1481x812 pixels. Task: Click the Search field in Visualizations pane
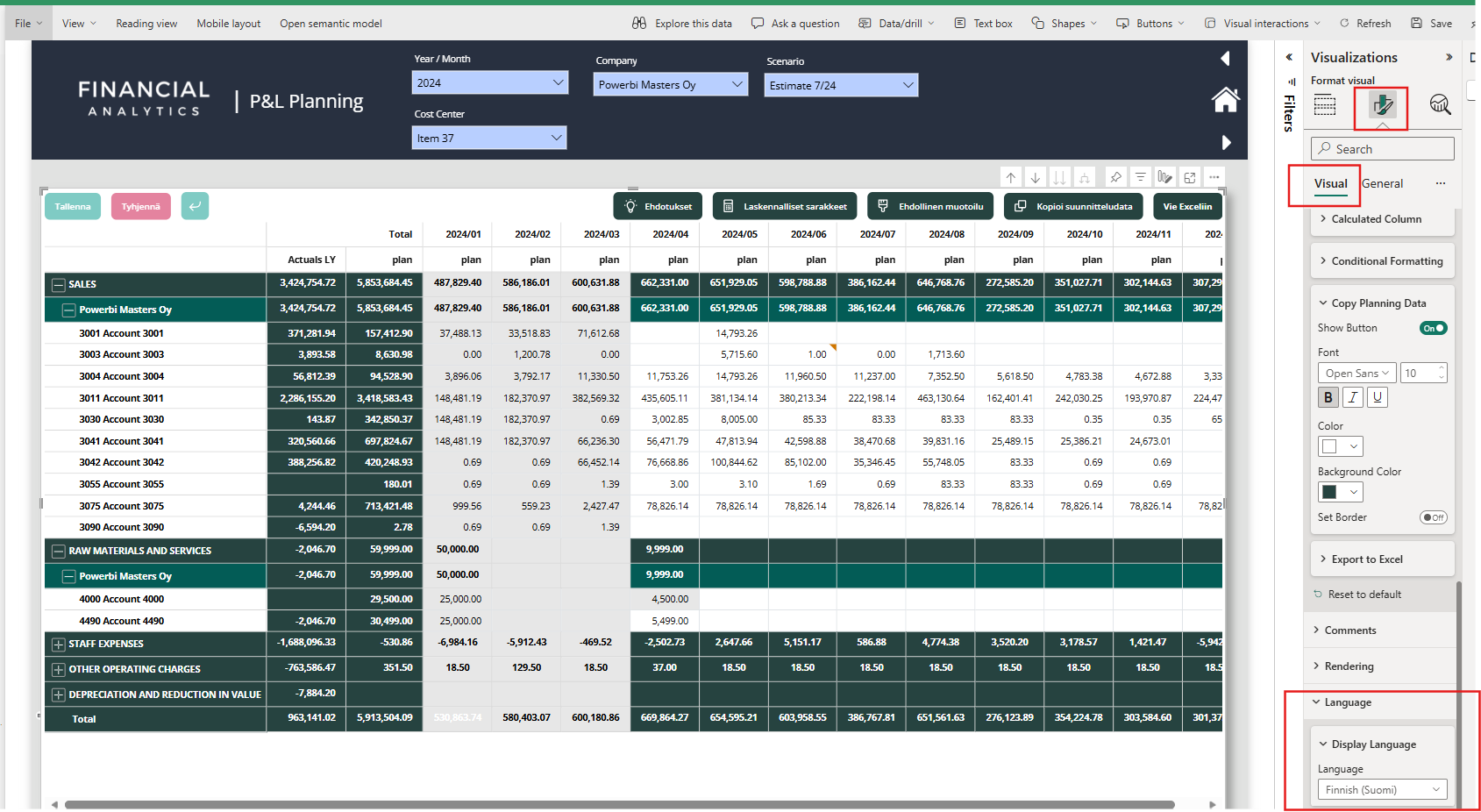click(1383, 149)
